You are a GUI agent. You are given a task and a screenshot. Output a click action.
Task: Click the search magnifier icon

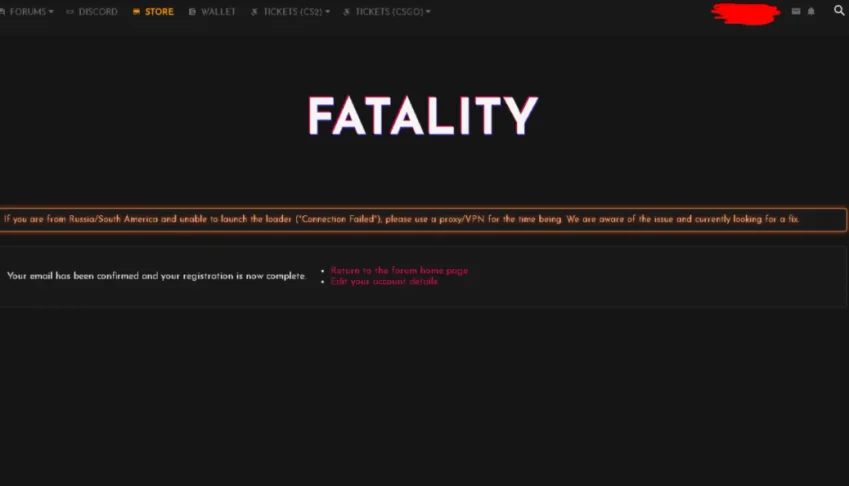(x=839, y=11)
